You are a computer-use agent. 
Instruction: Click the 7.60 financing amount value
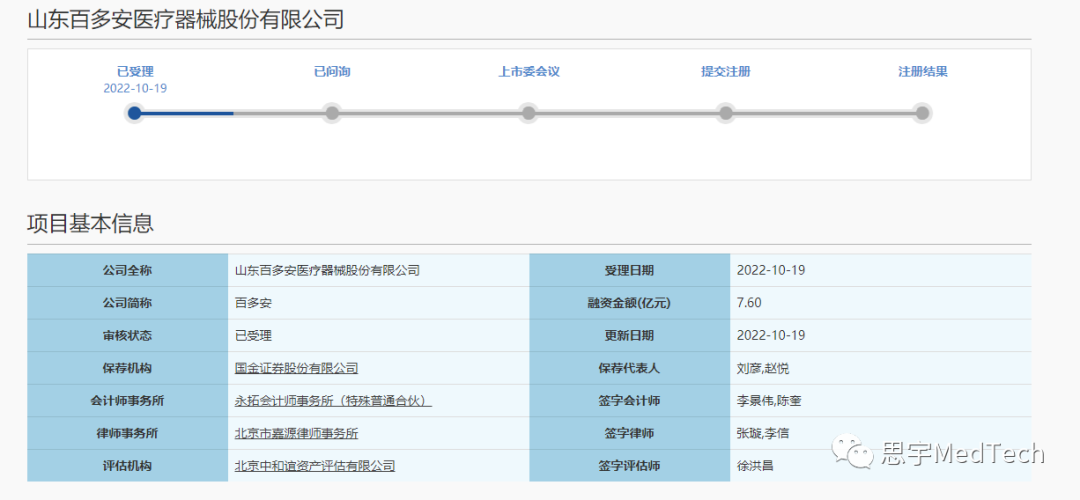(x=749, y=303)
